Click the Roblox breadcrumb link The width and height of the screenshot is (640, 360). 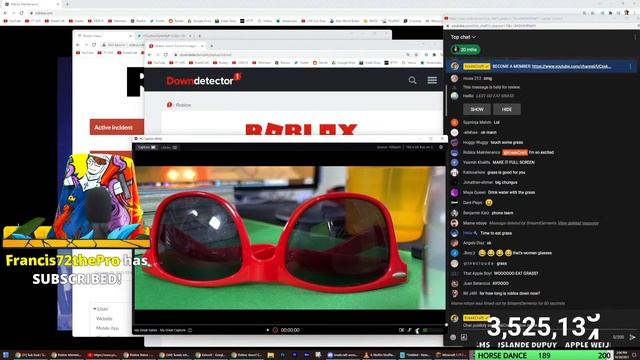coord(183,105)
